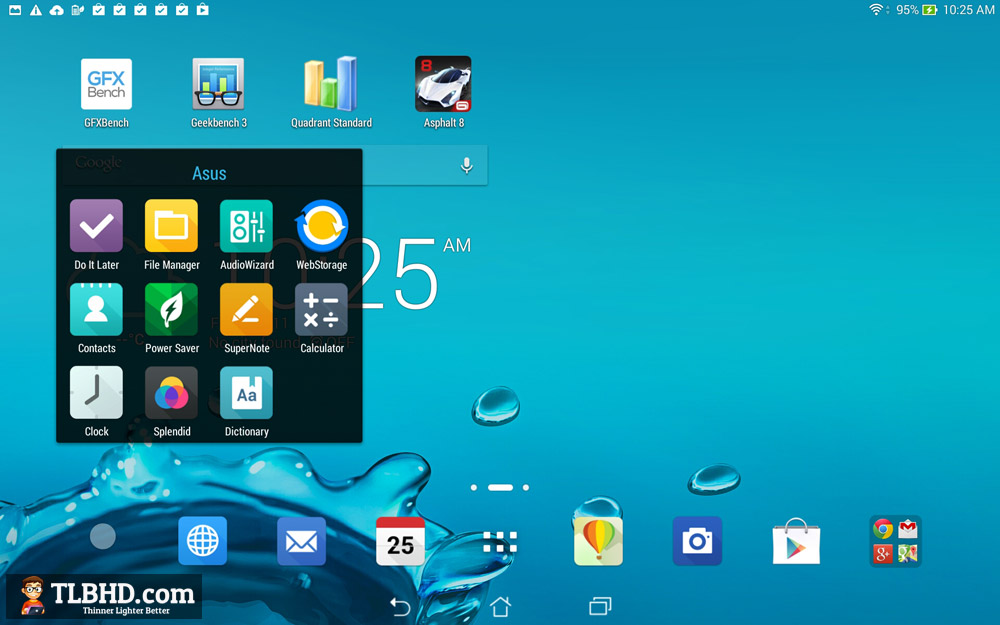Image resolution: width=1000 pixels, height=625 pixels.
Task: Open the Calendar showing 25
Action: [401, 541]
